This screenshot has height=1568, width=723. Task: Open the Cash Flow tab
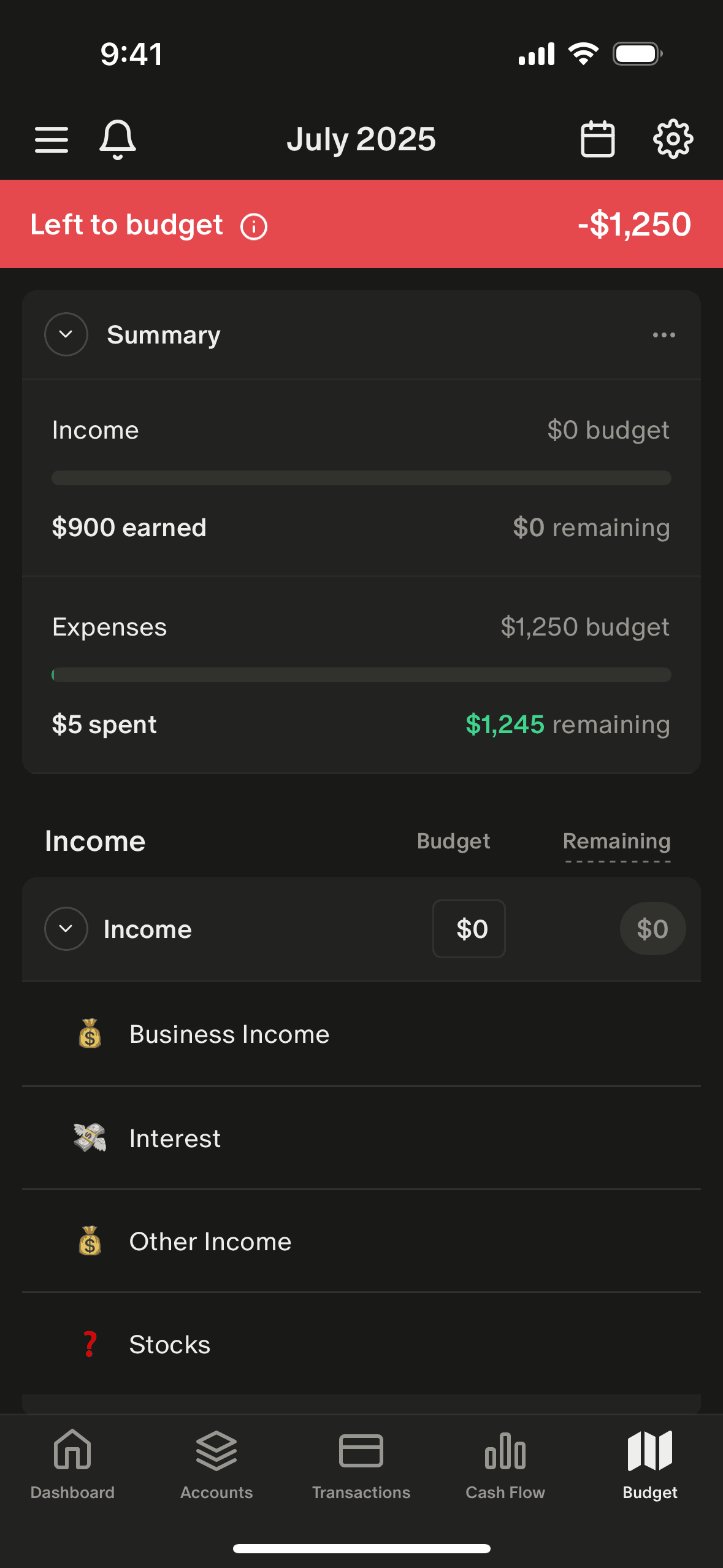pos(505,1464)
